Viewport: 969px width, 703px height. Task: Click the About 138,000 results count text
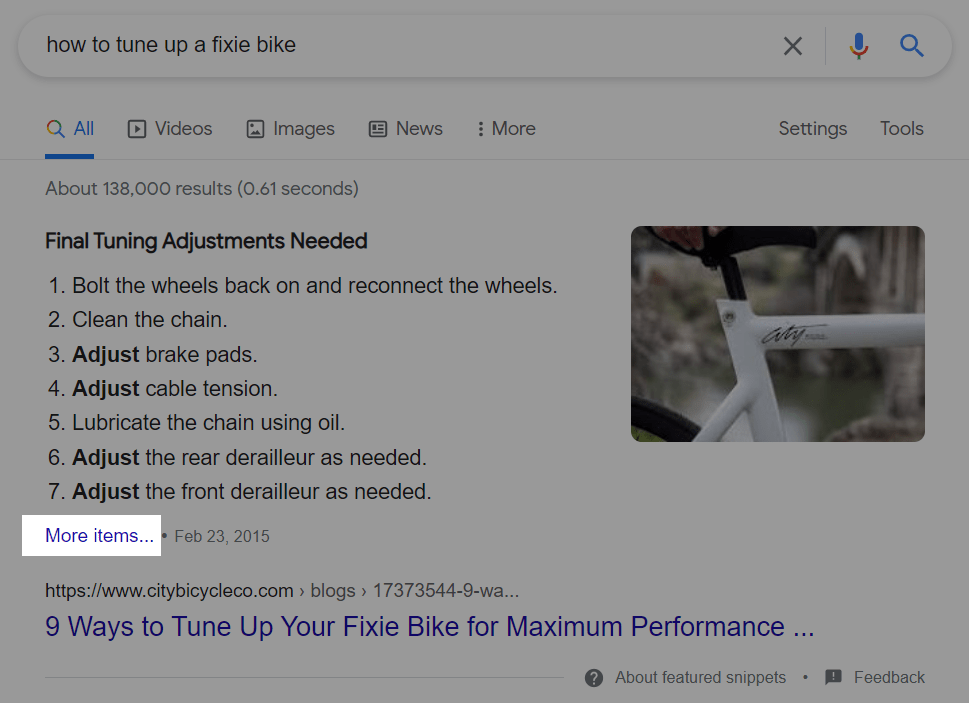(x=201, y=189)
